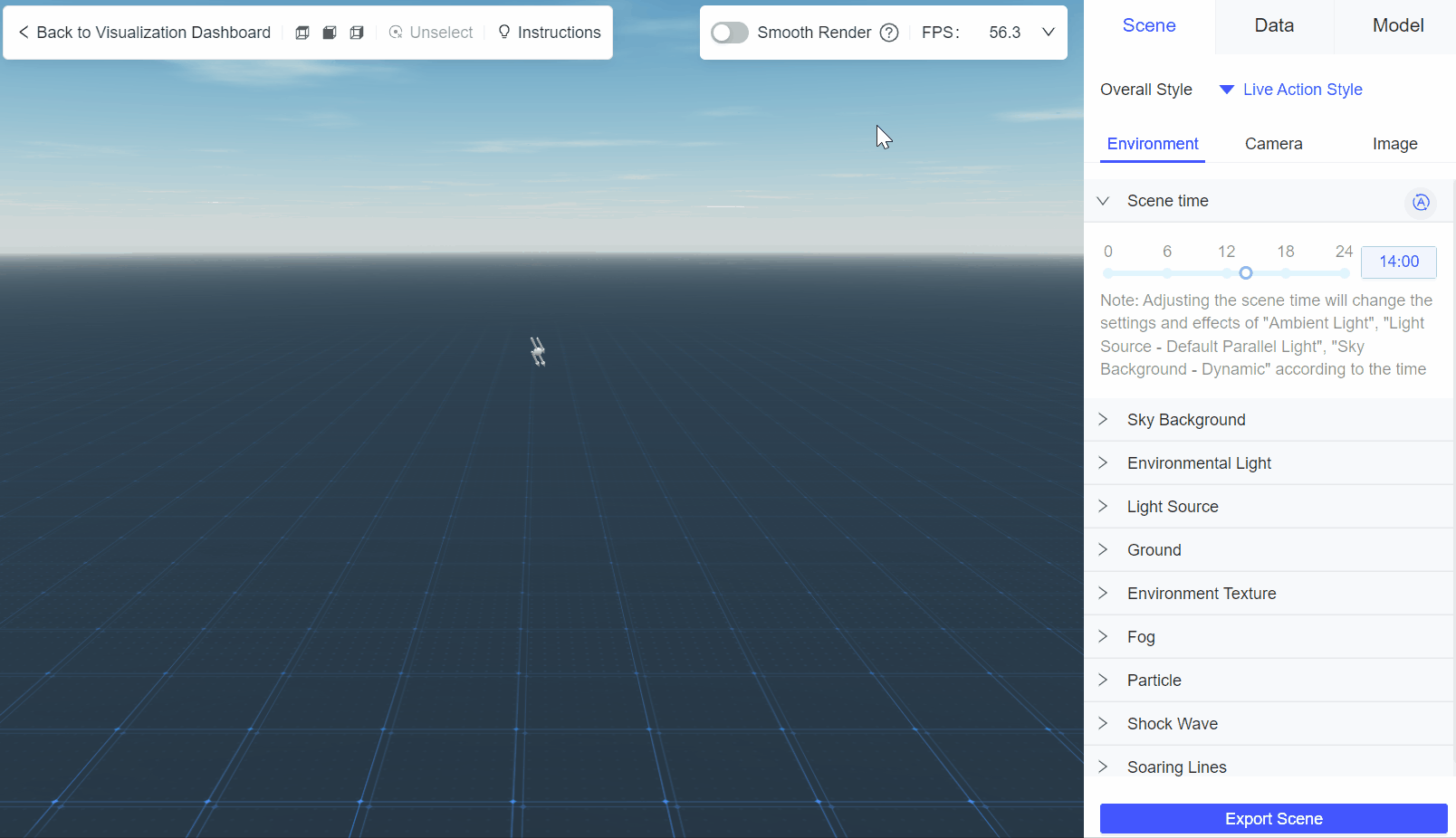Click the 14:00 time input field
Screen dimensions: 1456x838
pyautogui.click(x=1399, y=262)
